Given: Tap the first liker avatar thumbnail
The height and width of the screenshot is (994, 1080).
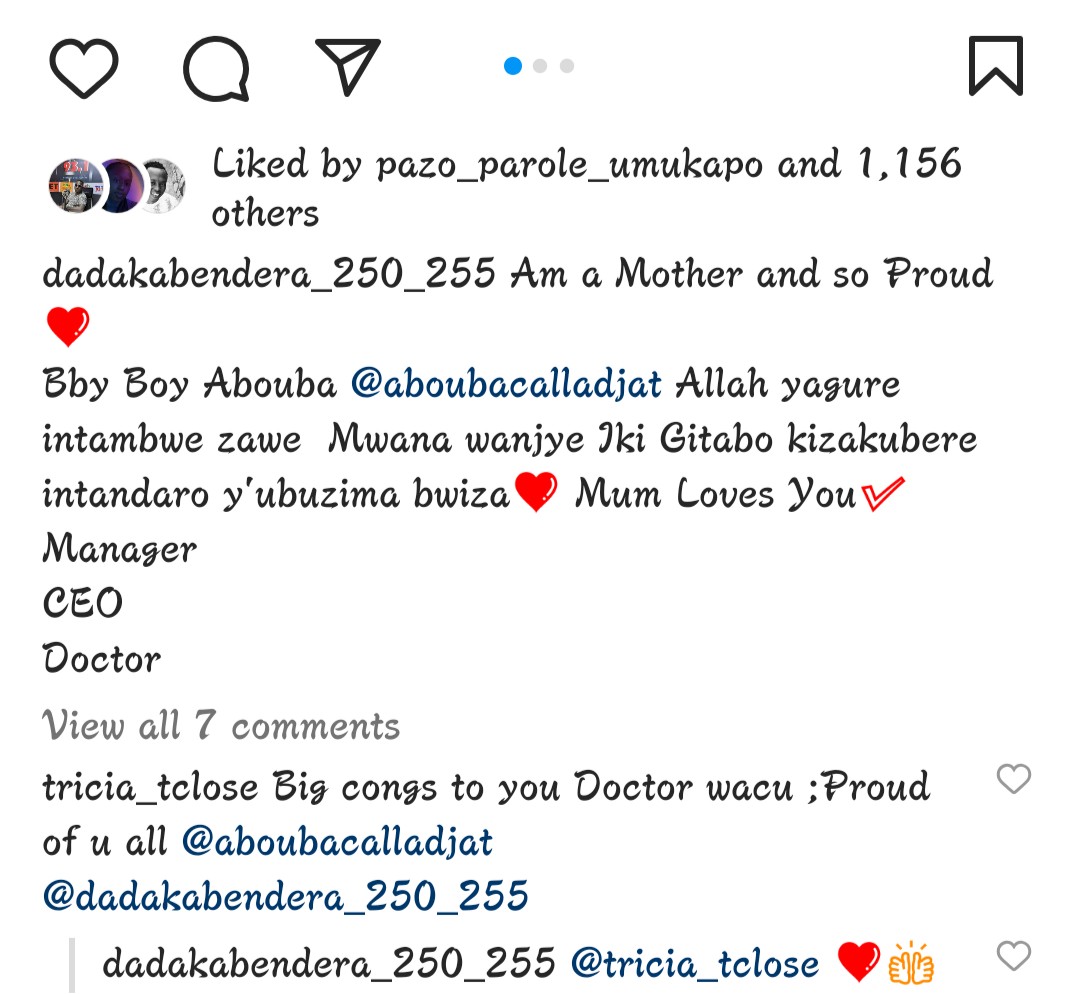Looking at the screenshot, I should click(x=74, y=186).
